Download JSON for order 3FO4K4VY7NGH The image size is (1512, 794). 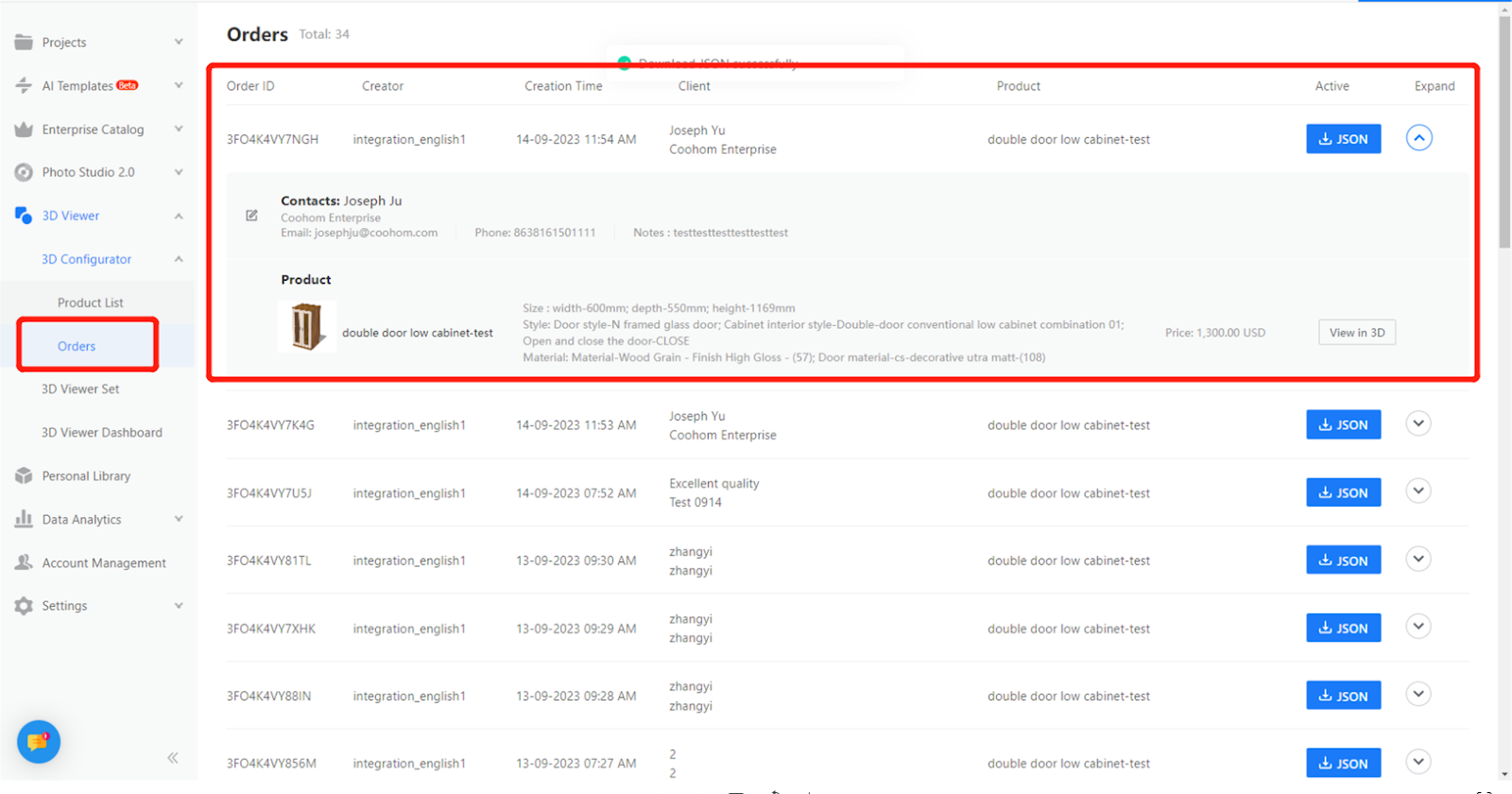tap(1343, 139)
